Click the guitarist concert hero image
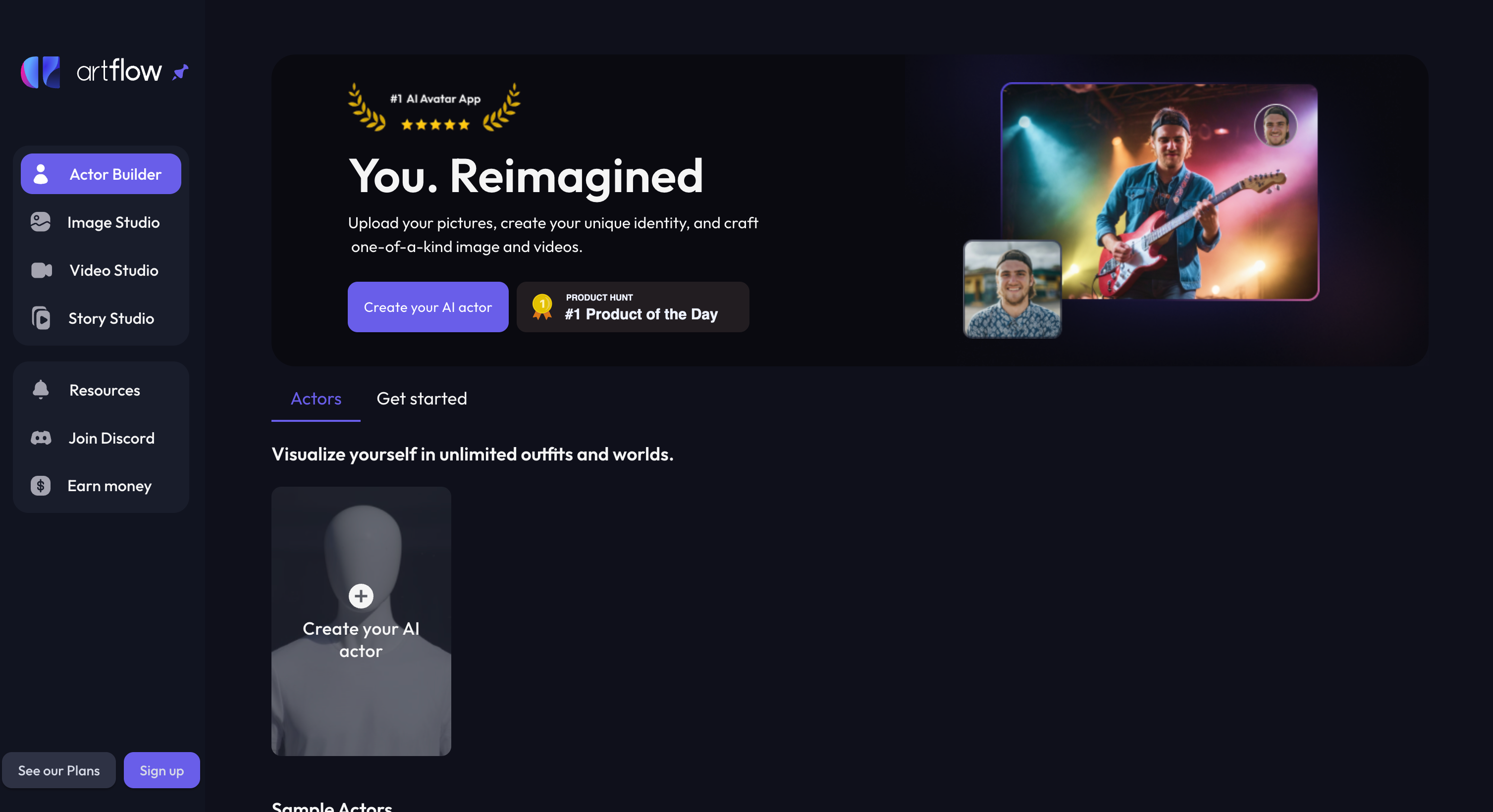Image resolution: width=1493 pixels, height=812 pixels. [1160, 191]
